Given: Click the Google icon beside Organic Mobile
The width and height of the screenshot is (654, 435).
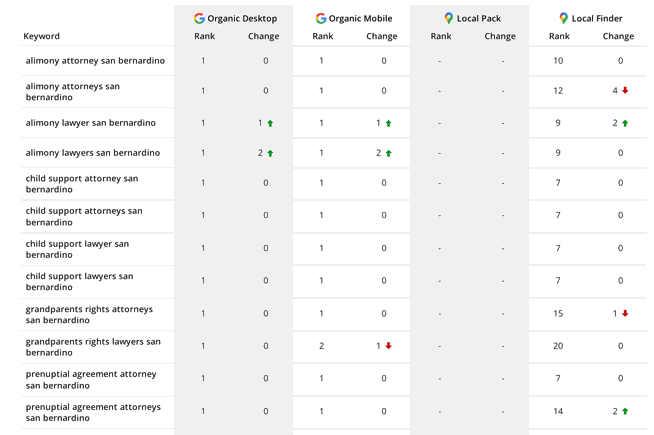Looking at the screenshot, I should tap(320, 18).
